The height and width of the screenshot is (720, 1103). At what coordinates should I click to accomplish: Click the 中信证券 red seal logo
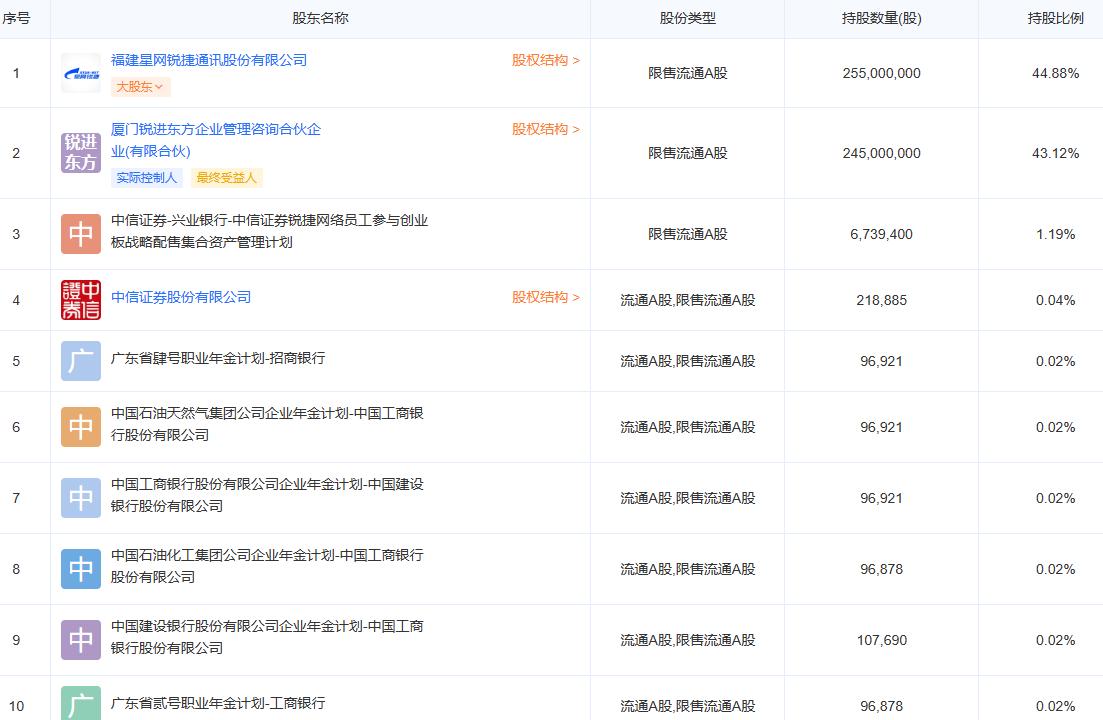coord(81,300)
